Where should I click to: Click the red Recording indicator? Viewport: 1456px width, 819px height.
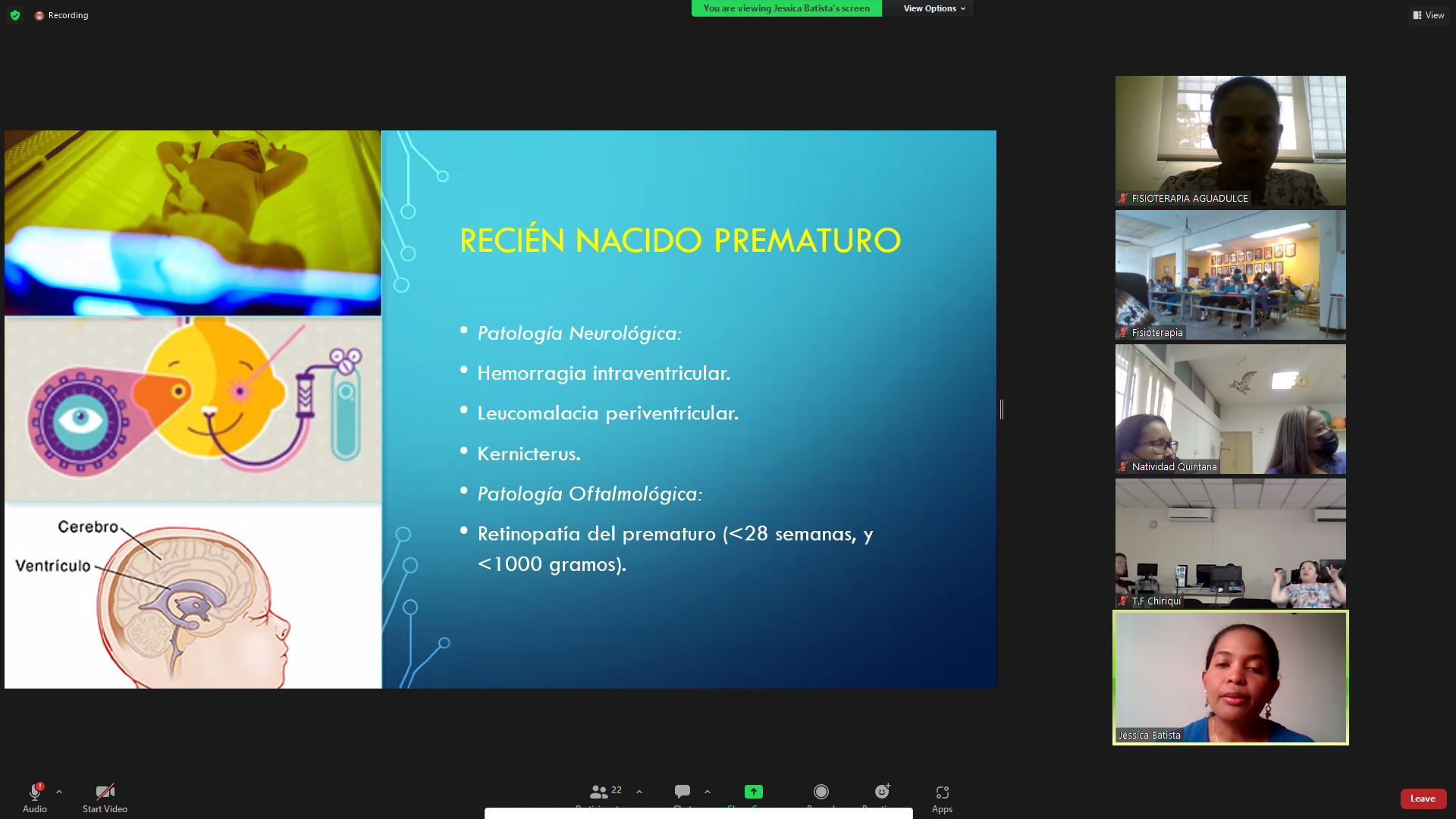[61, 15]
